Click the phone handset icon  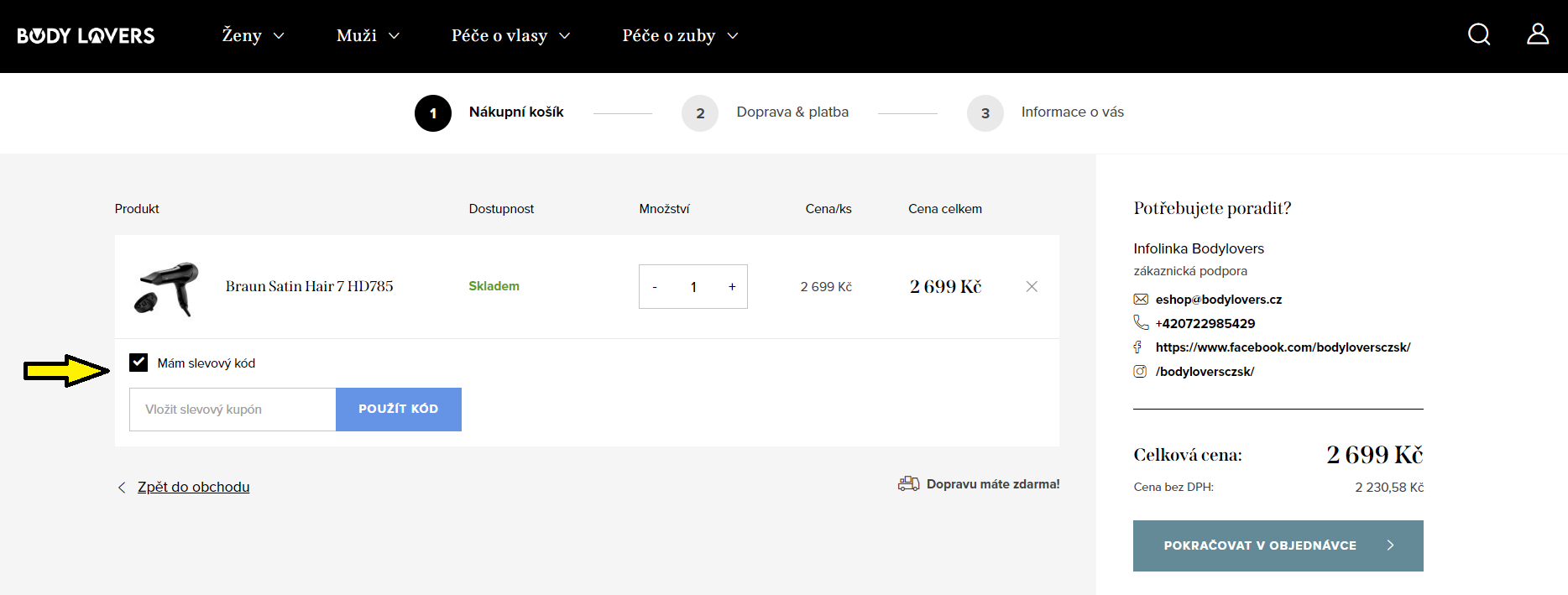[x=1141, y=323]
